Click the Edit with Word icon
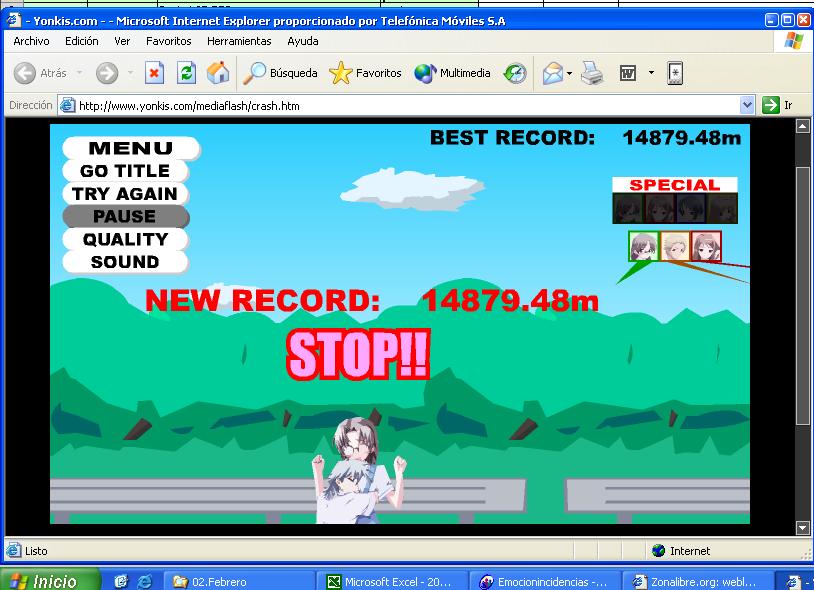Screen dimensions: 814x590 628,73
